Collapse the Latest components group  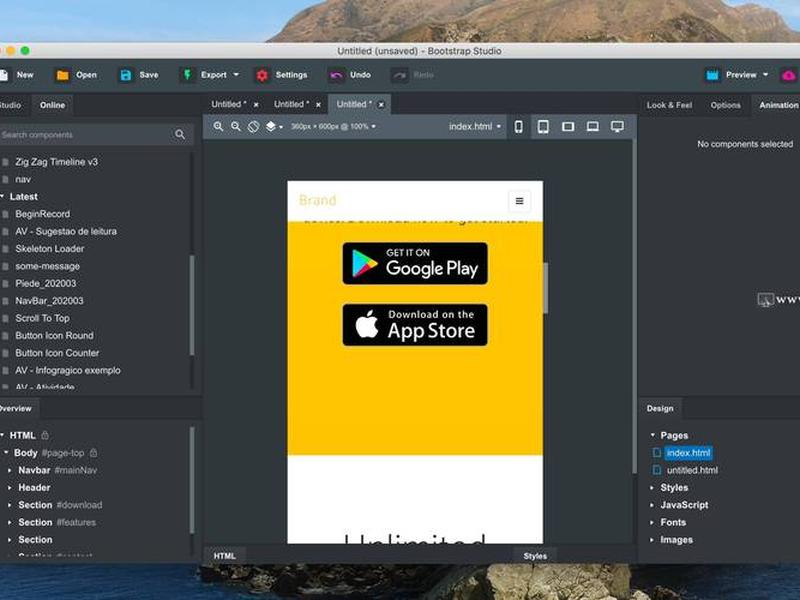click(x=3, y=196)
